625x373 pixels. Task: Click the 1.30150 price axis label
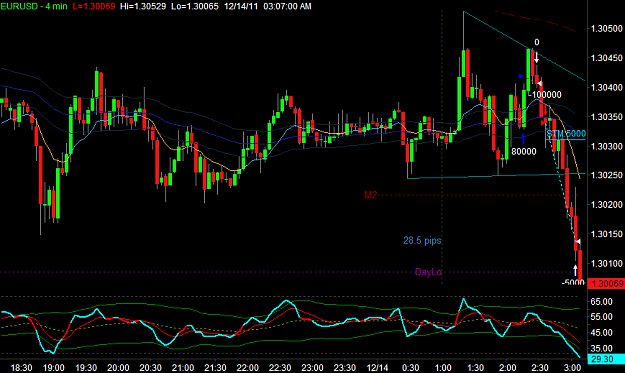[x=606, y=234]
